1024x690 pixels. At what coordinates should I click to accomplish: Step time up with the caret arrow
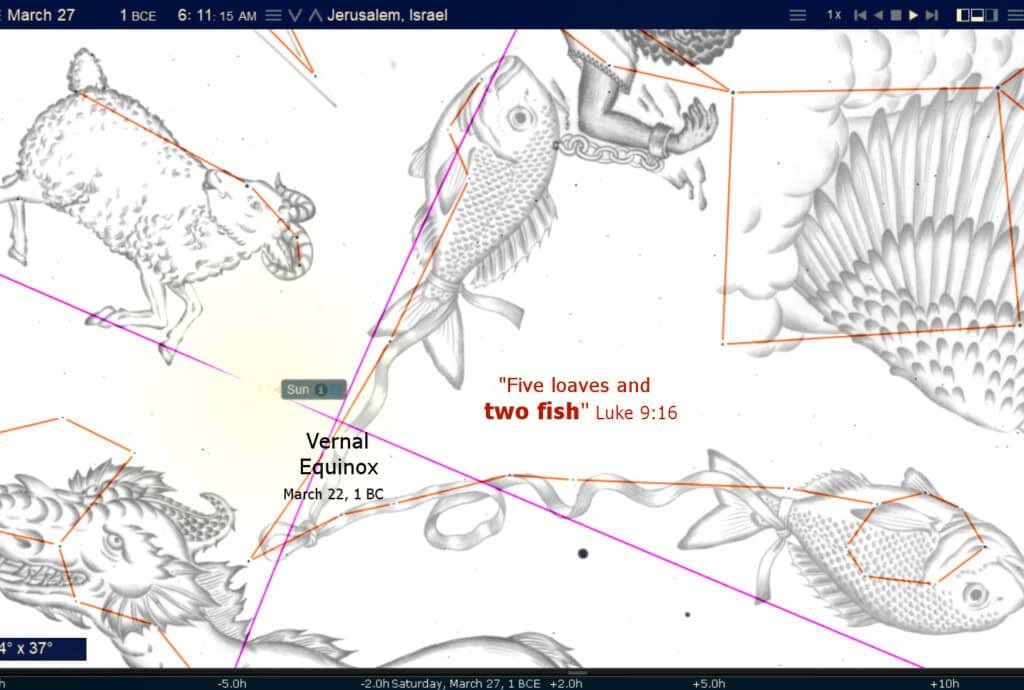coord(315,15)
